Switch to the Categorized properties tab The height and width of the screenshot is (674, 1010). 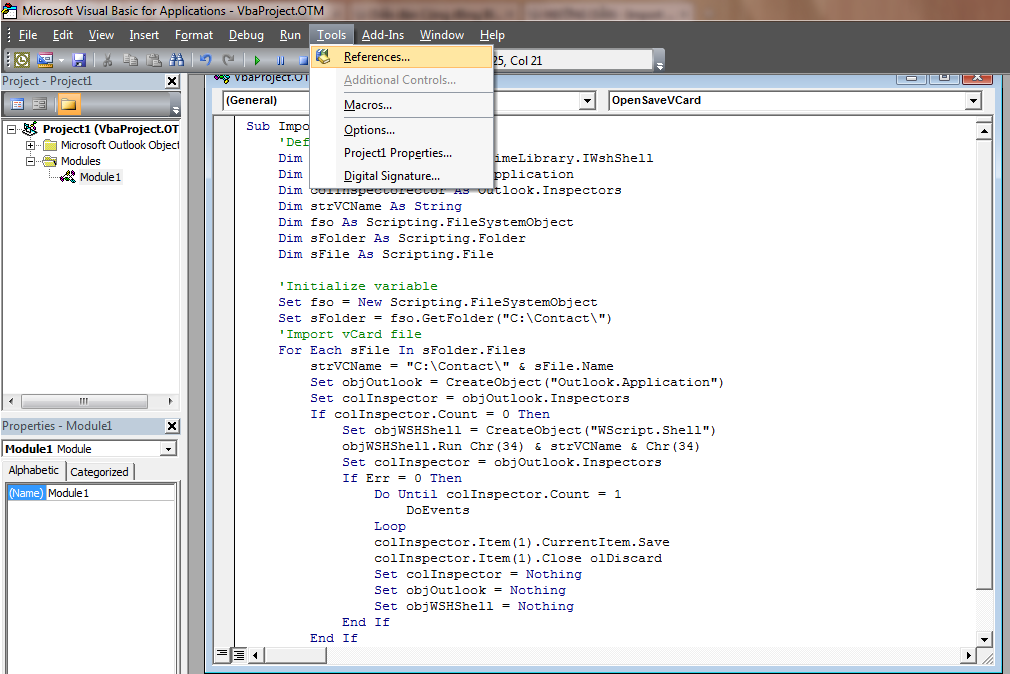[99, 472]
